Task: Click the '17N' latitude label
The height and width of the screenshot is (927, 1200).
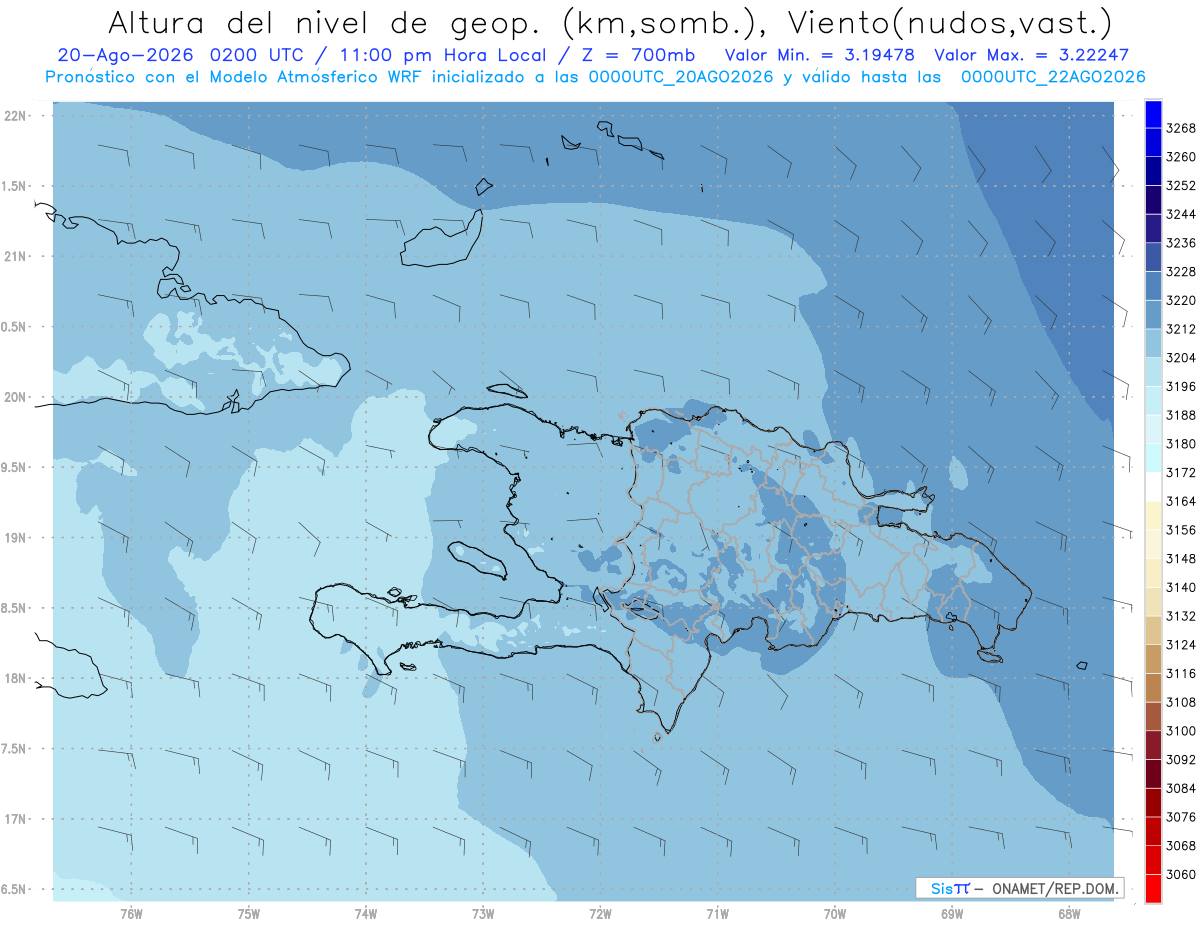Action: coord(16,819)
